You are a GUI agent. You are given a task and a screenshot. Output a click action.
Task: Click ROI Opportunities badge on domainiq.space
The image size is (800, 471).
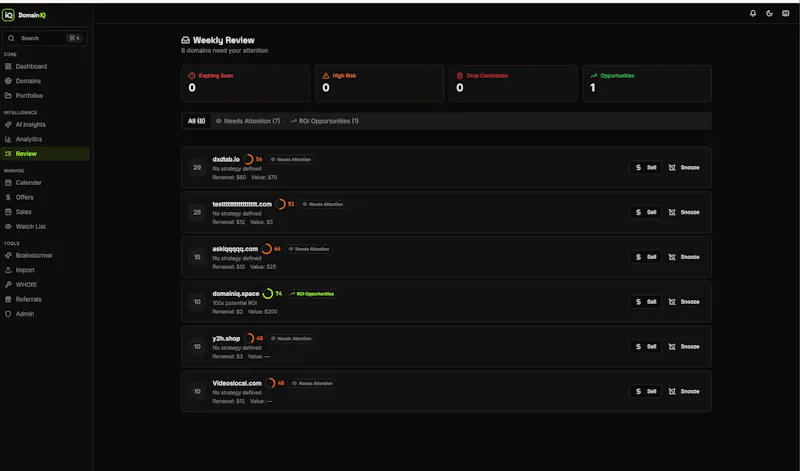312,294
